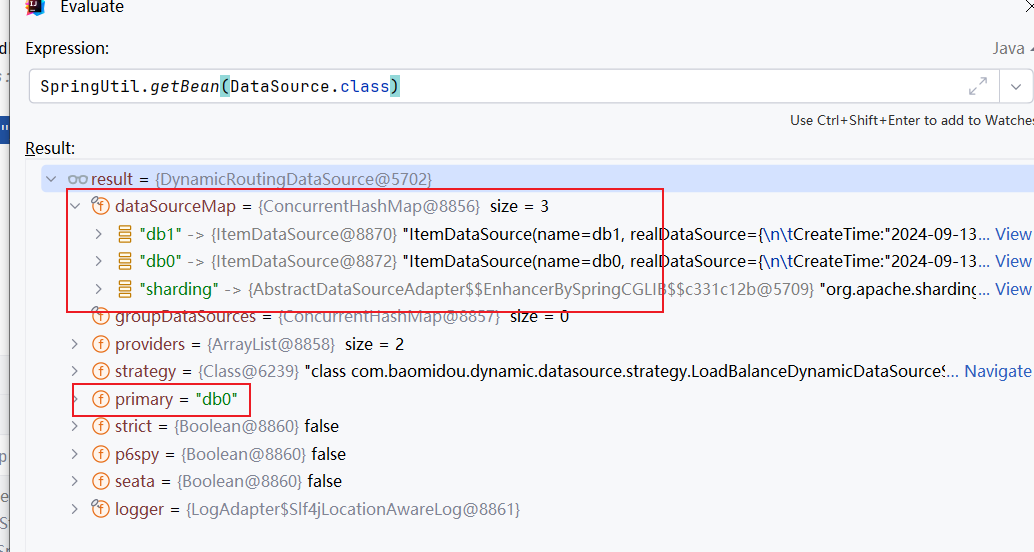Collapse the dataSourceMap node

[x=75, y=206]
